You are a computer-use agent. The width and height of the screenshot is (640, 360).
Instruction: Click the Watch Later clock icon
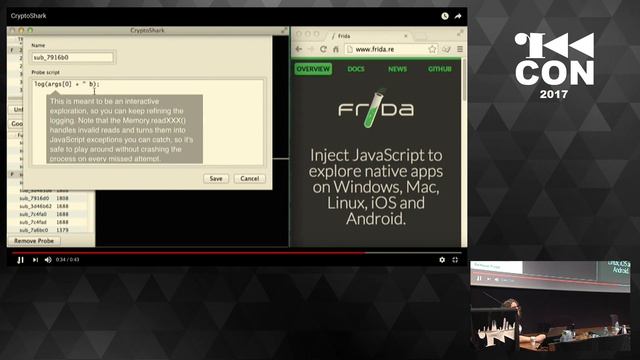(x=445, y=16)
